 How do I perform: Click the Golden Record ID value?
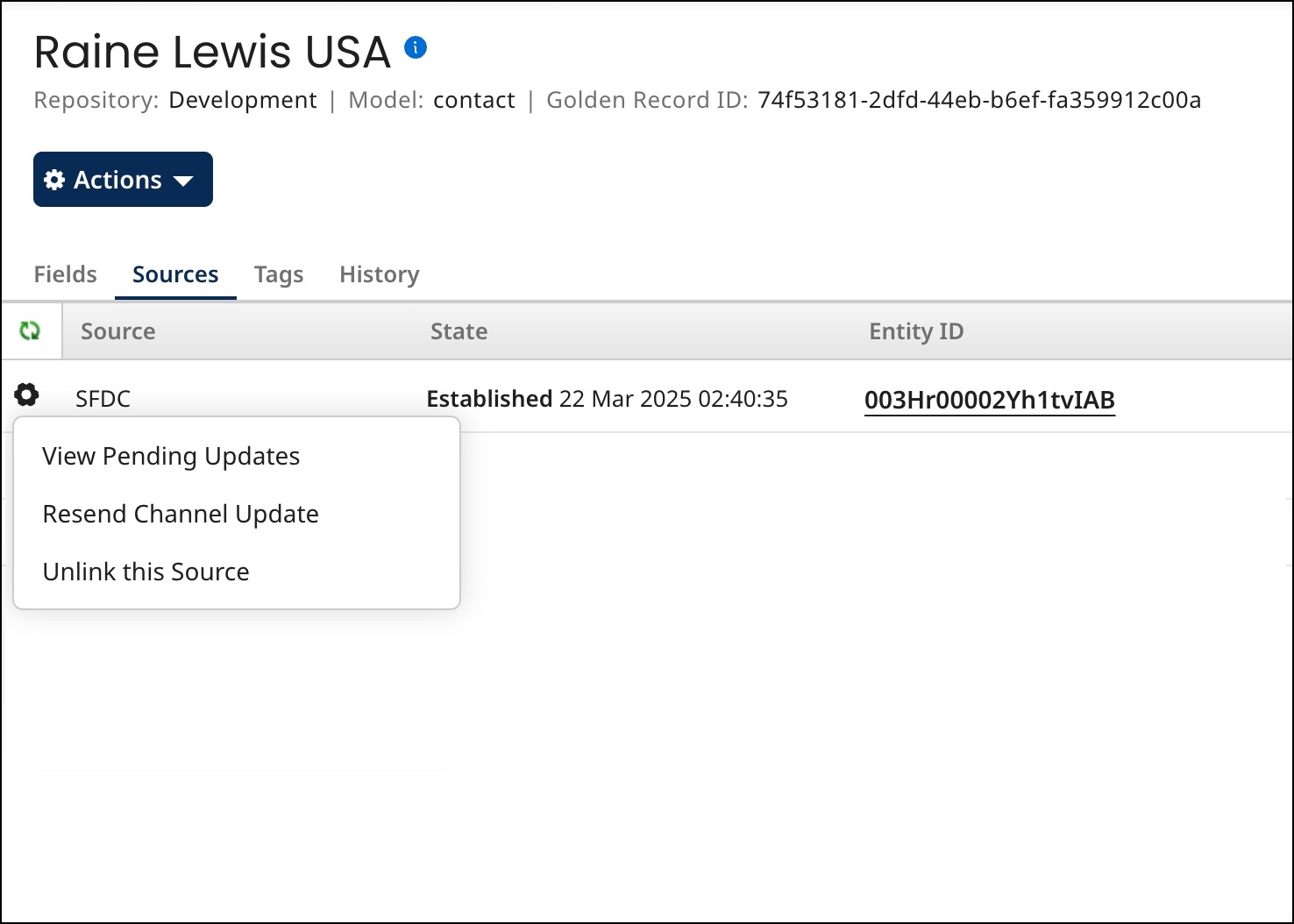tap(979, 100)
